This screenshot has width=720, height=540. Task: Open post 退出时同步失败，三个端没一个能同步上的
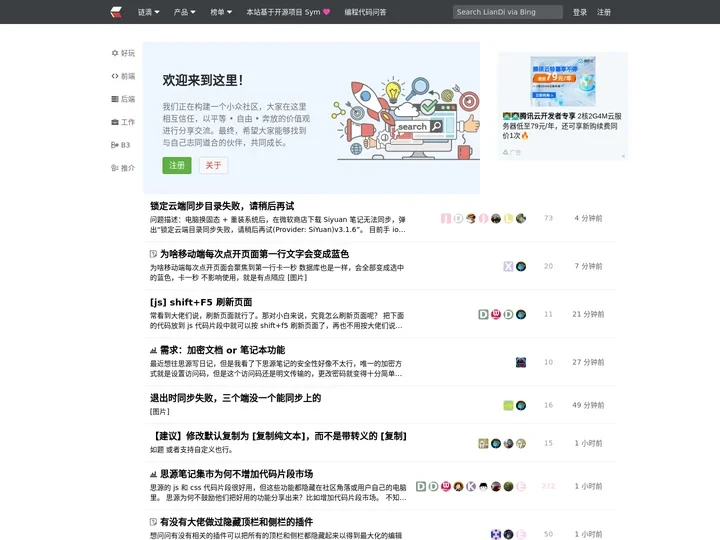pyautogui.click(x=236, y=398)
